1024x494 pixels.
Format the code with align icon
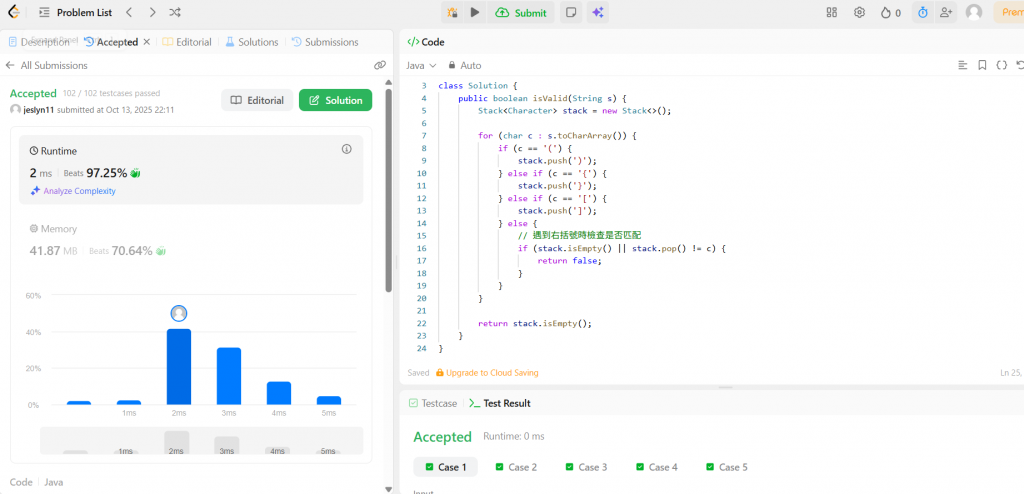tap(963, 65)
